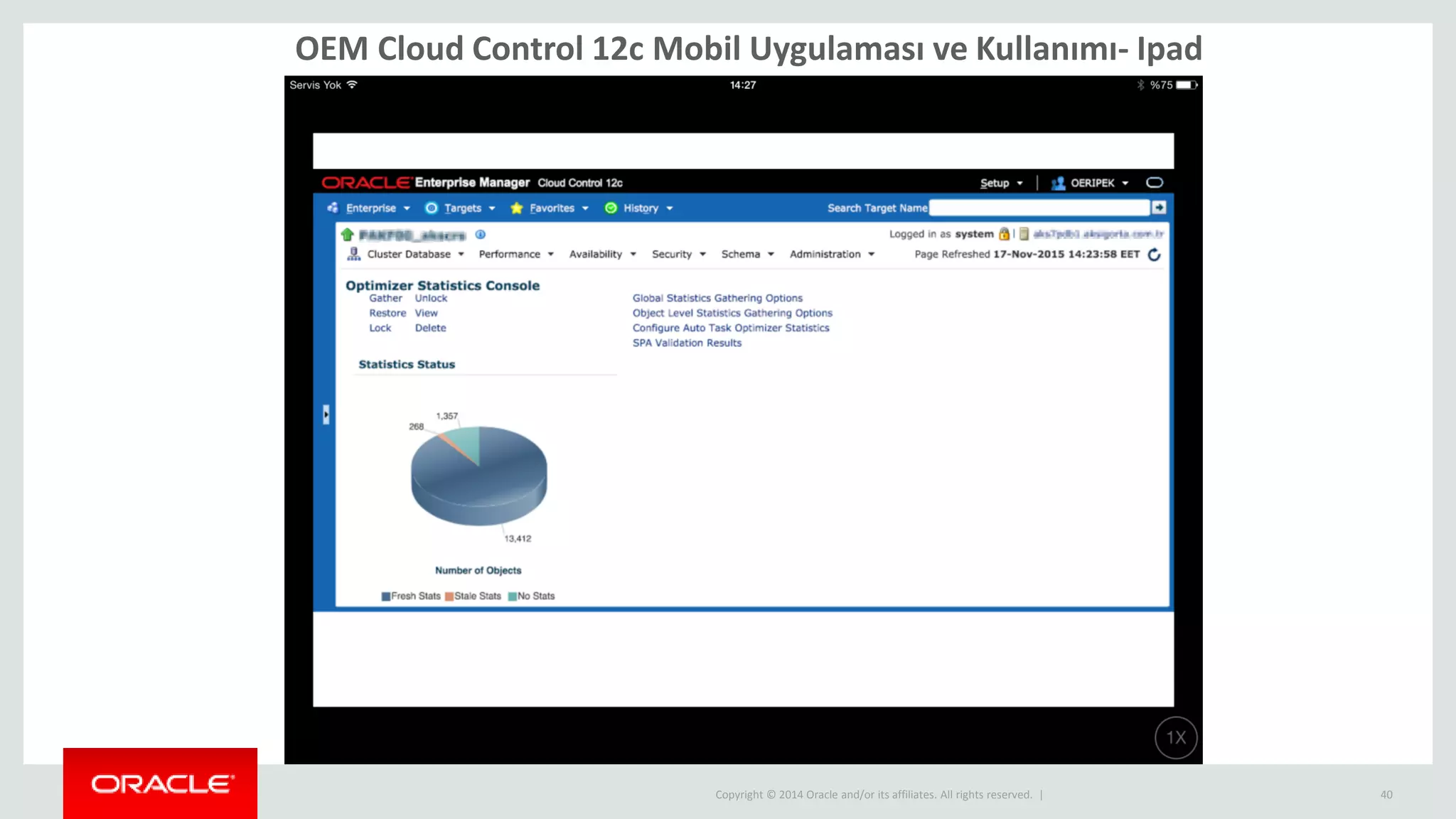Click the 268 pie label
This screenshot has width=1456, height=819.
[416, 427]
